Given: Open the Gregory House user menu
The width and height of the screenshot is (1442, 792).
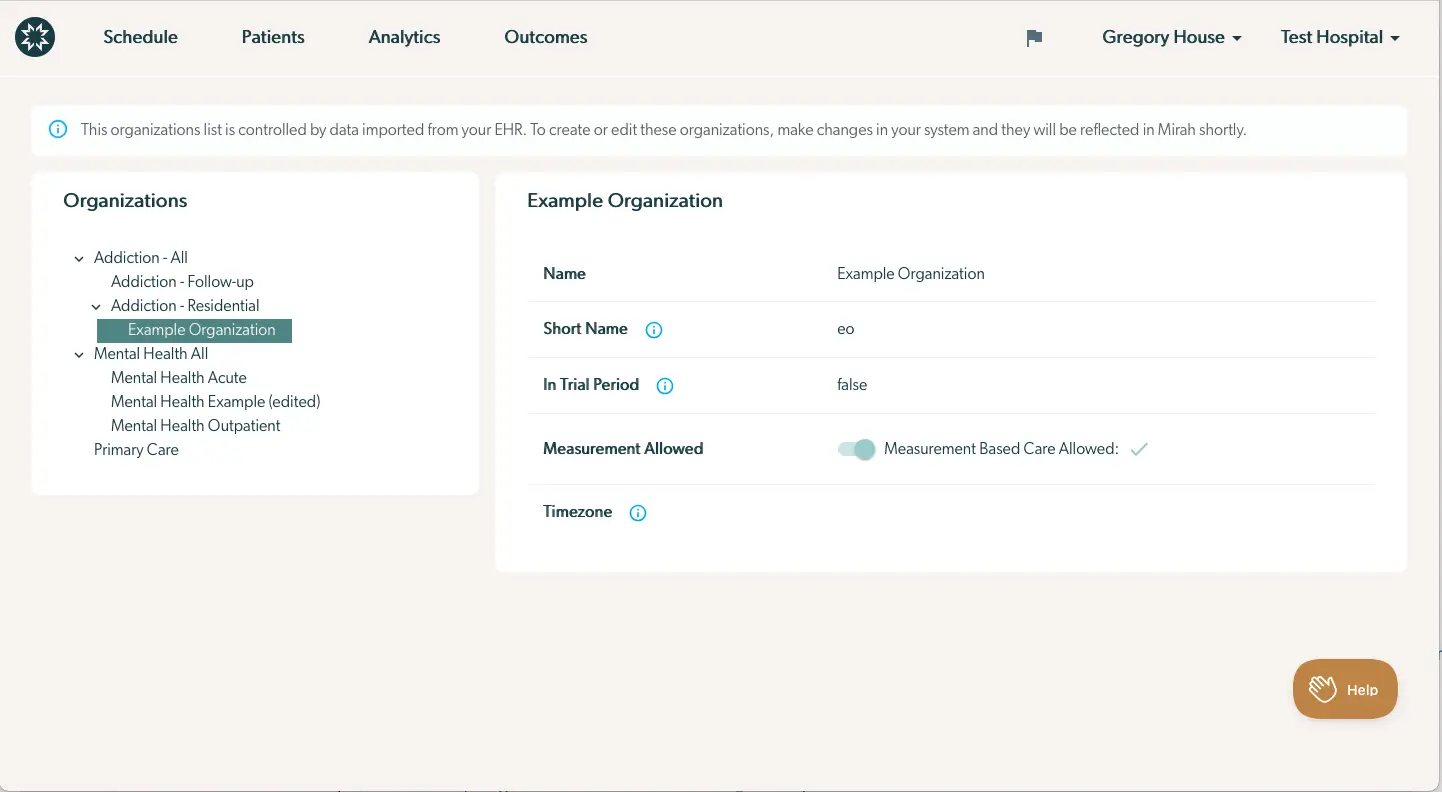Looking at the screenshot, I should [1171, 37].
